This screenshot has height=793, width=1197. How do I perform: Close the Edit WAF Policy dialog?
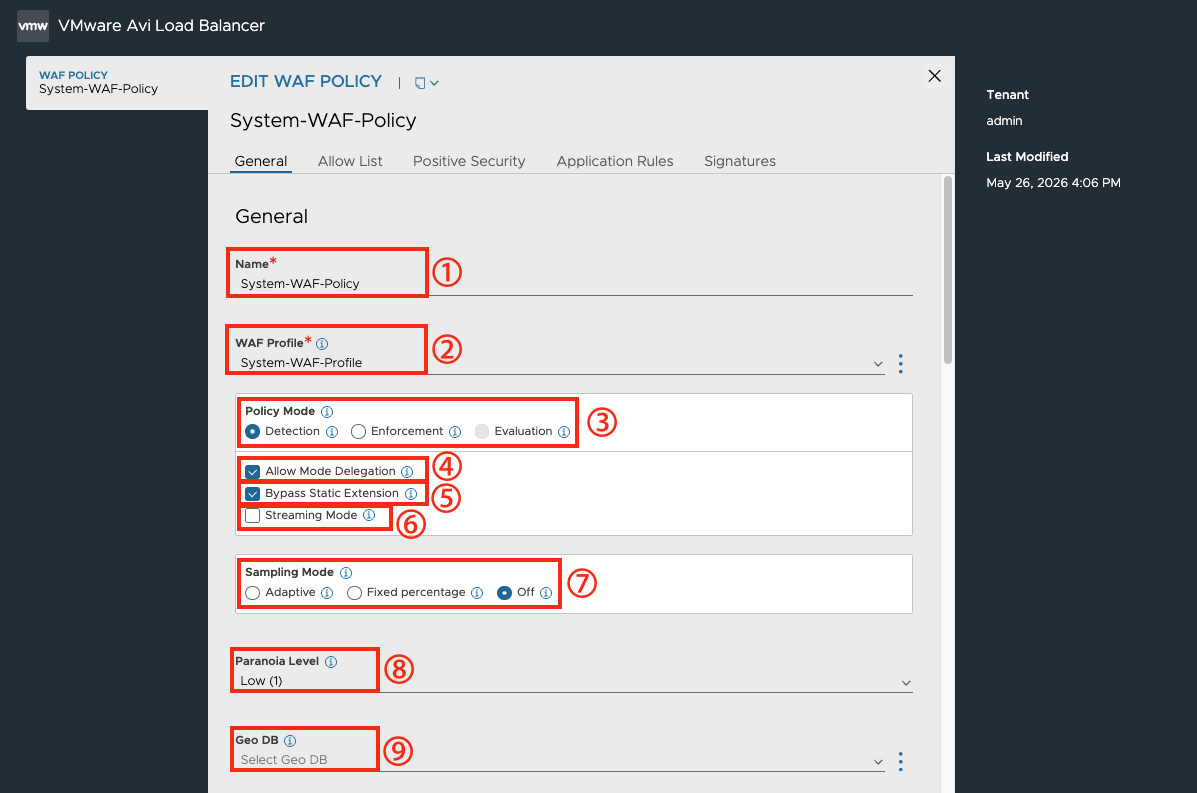click(934, 76)
